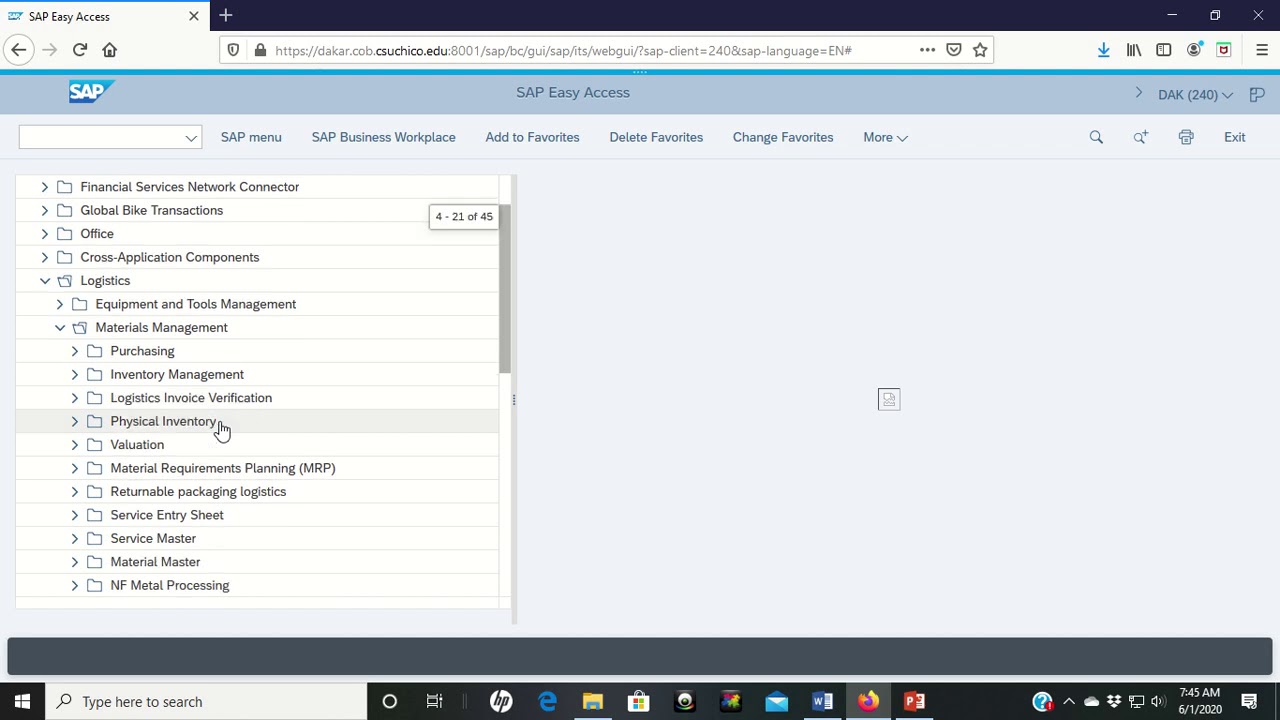Open the page actions ellipsis in address bar
The width and height of the screenshot is (1280, 720).
point(927,50)
